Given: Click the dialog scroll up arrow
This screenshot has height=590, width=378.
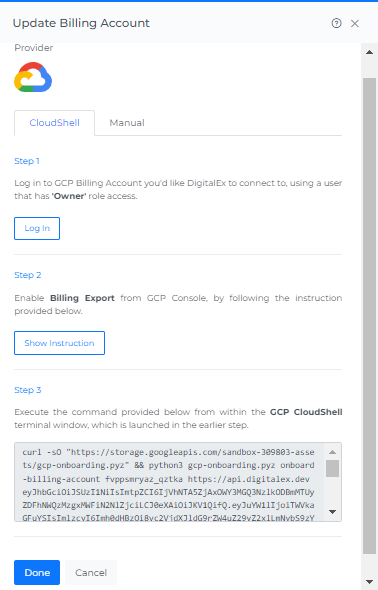Looking at the screenshot, I should point(370,52).
